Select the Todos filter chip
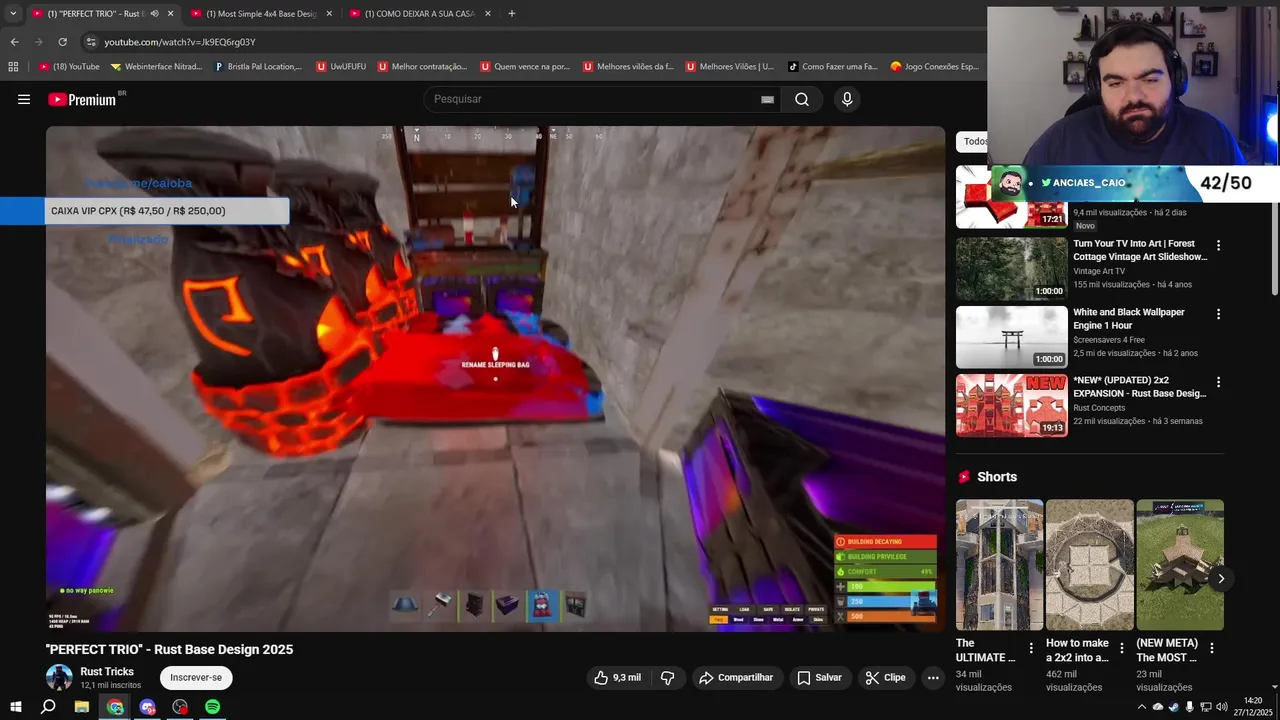 tap(974, 141)
